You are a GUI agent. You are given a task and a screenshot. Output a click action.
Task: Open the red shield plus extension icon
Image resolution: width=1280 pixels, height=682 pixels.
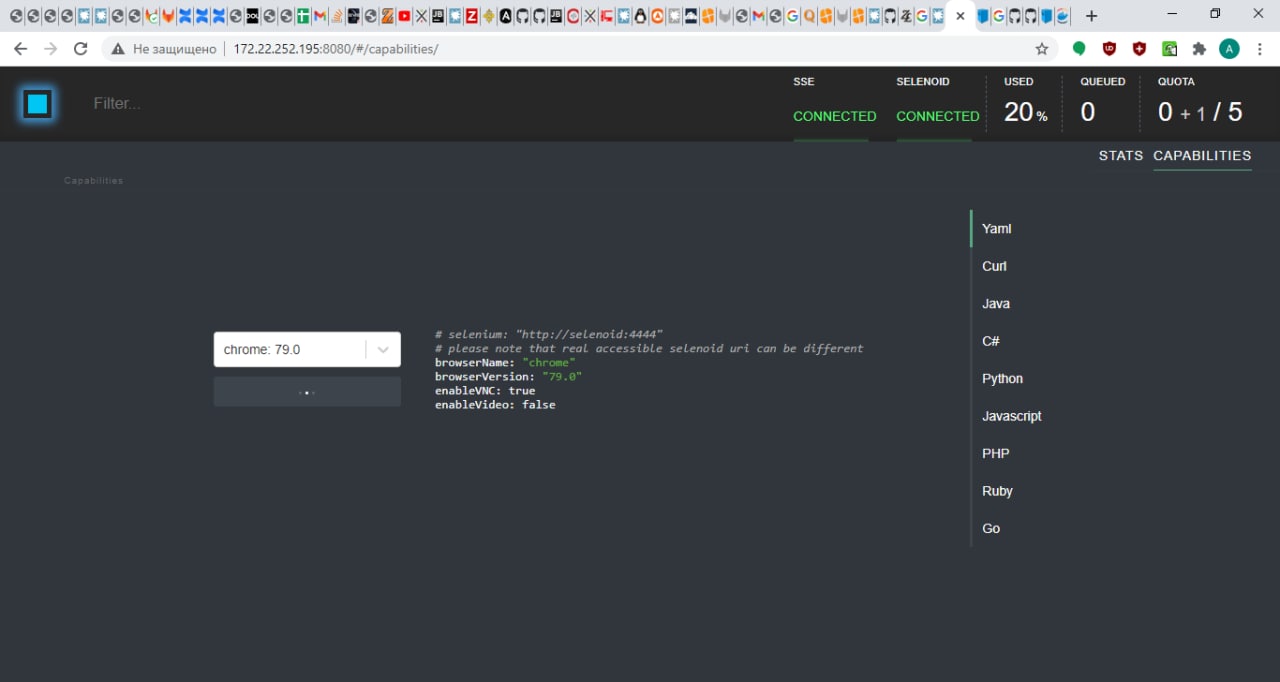(x=1139, y=48)
